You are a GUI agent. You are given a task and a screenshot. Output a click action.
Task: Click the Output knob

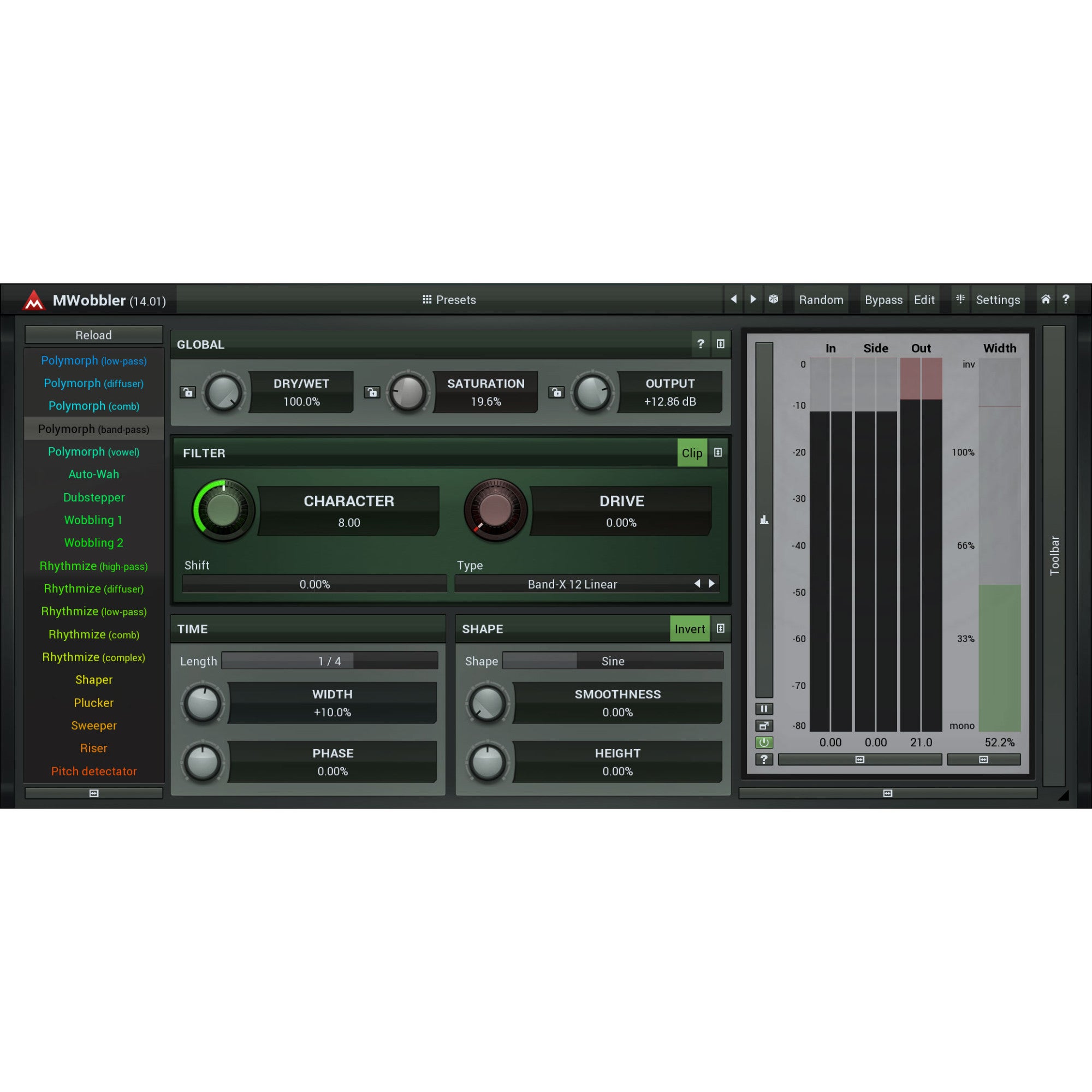click(x=592, y=392)
